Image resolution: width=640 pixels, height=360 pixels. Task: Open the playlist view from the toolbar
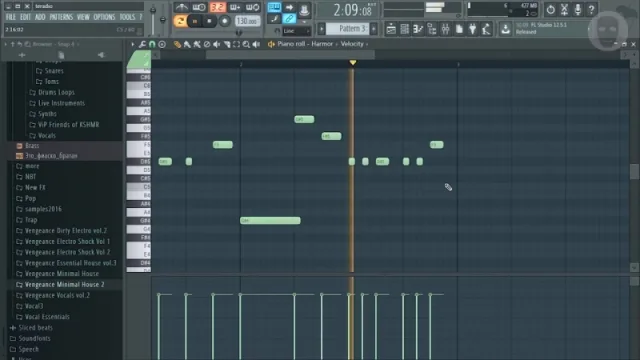pos(391,29)
